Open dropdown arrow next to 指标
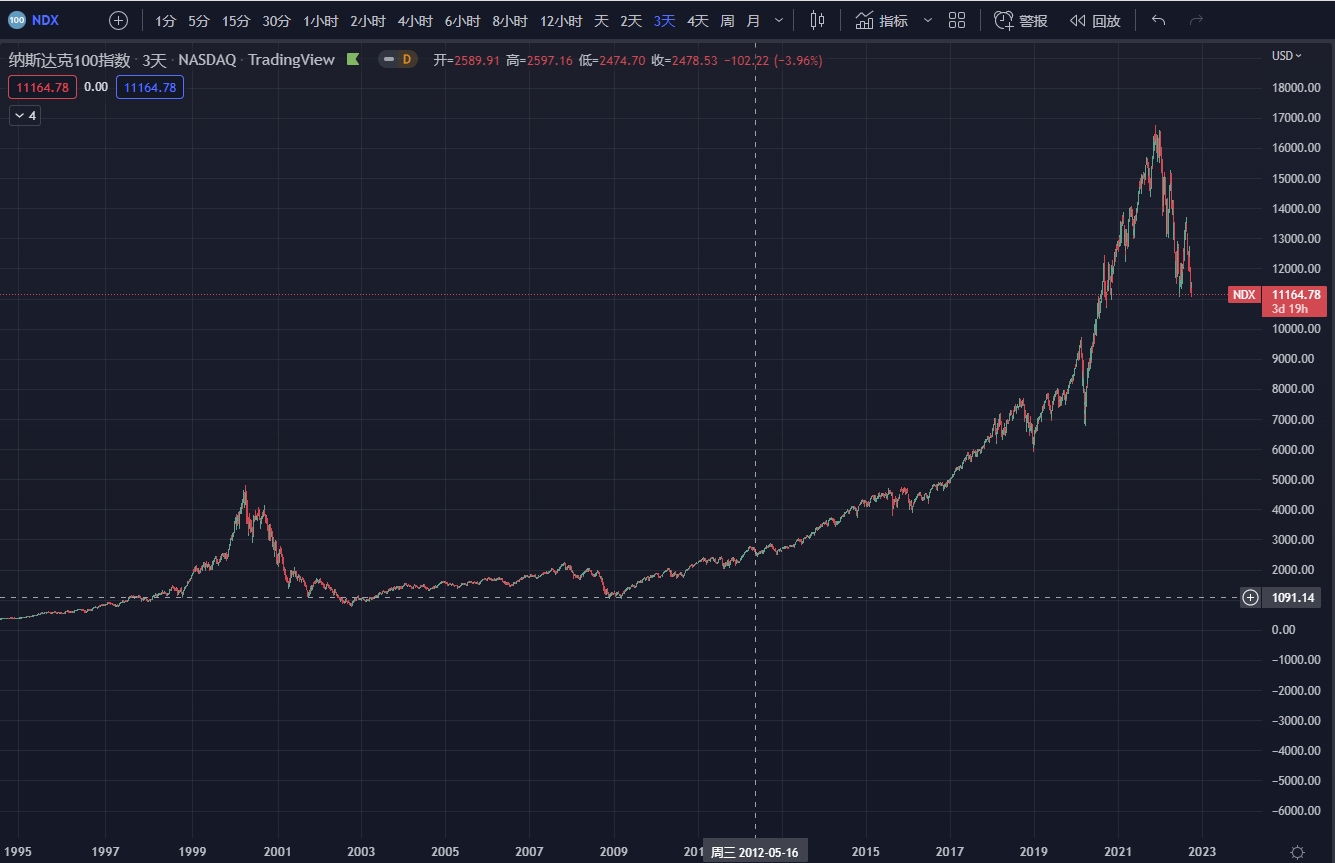 click(x=927, y=20)
